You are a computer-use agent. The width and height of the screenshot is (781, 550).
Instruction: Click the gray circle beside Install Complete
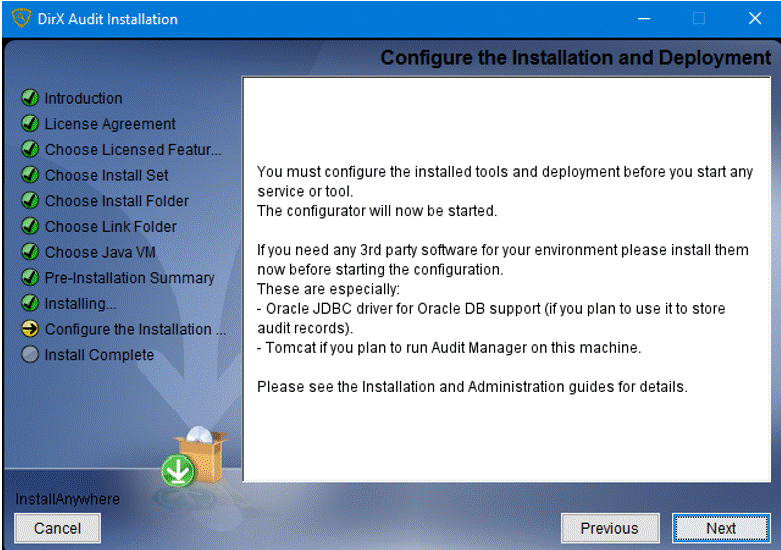[x=30, y=355]
